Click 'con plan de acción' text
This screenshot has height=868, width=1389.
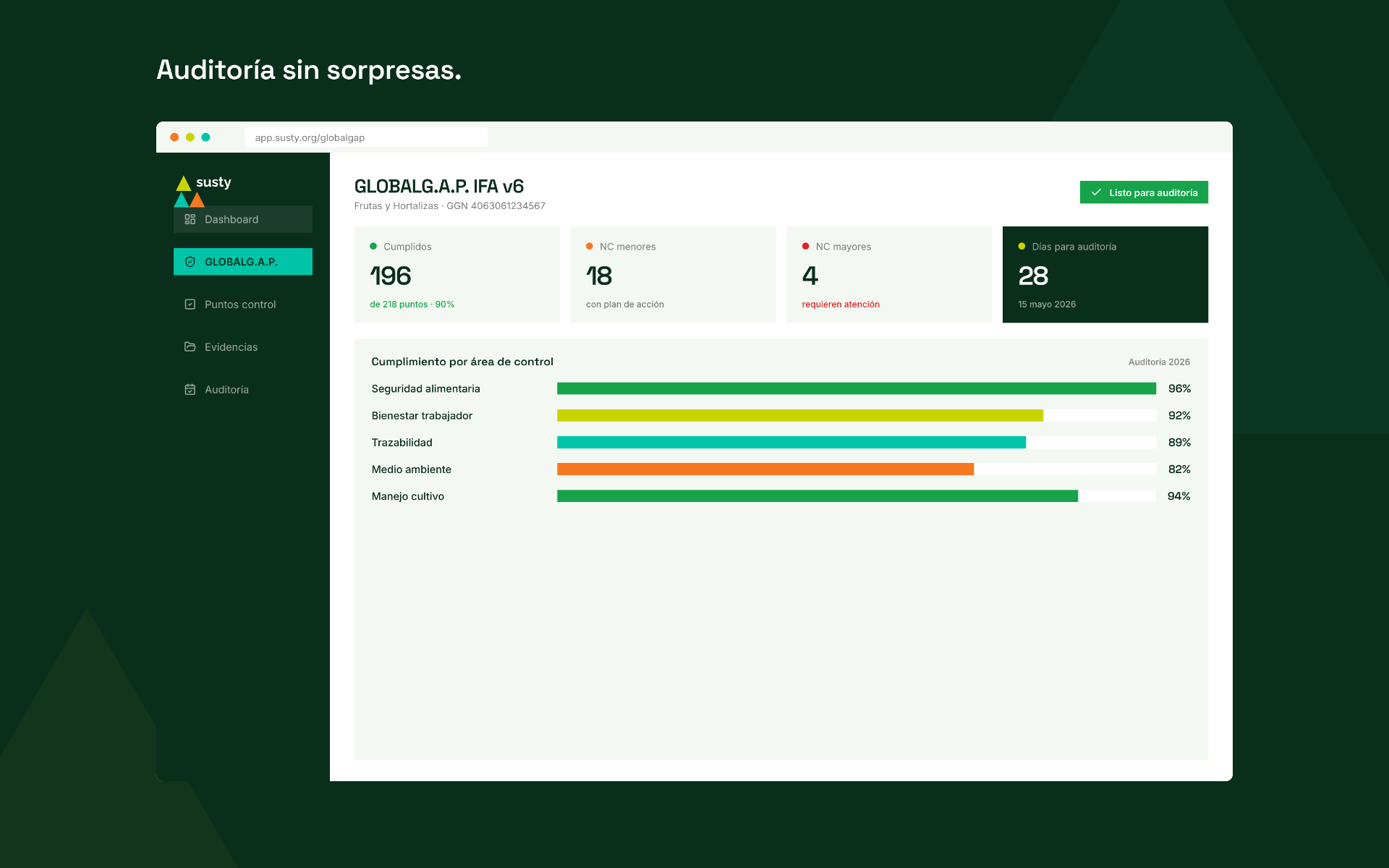pyautogui.click(x=625, y=305)
